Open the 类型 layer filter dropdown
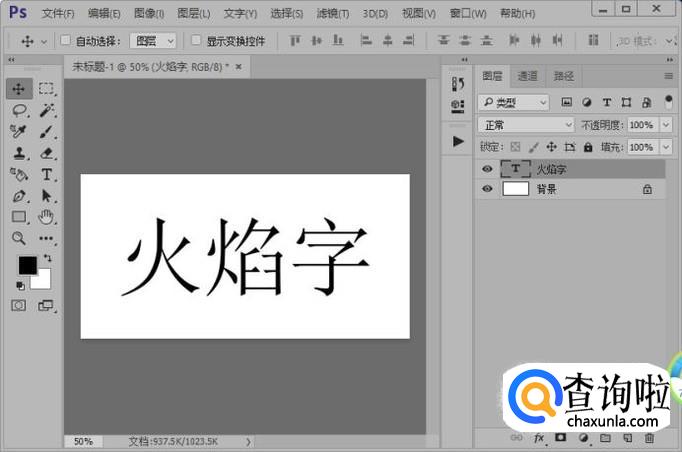The height and width of the screenshot is (452, 682). point(514,102)
